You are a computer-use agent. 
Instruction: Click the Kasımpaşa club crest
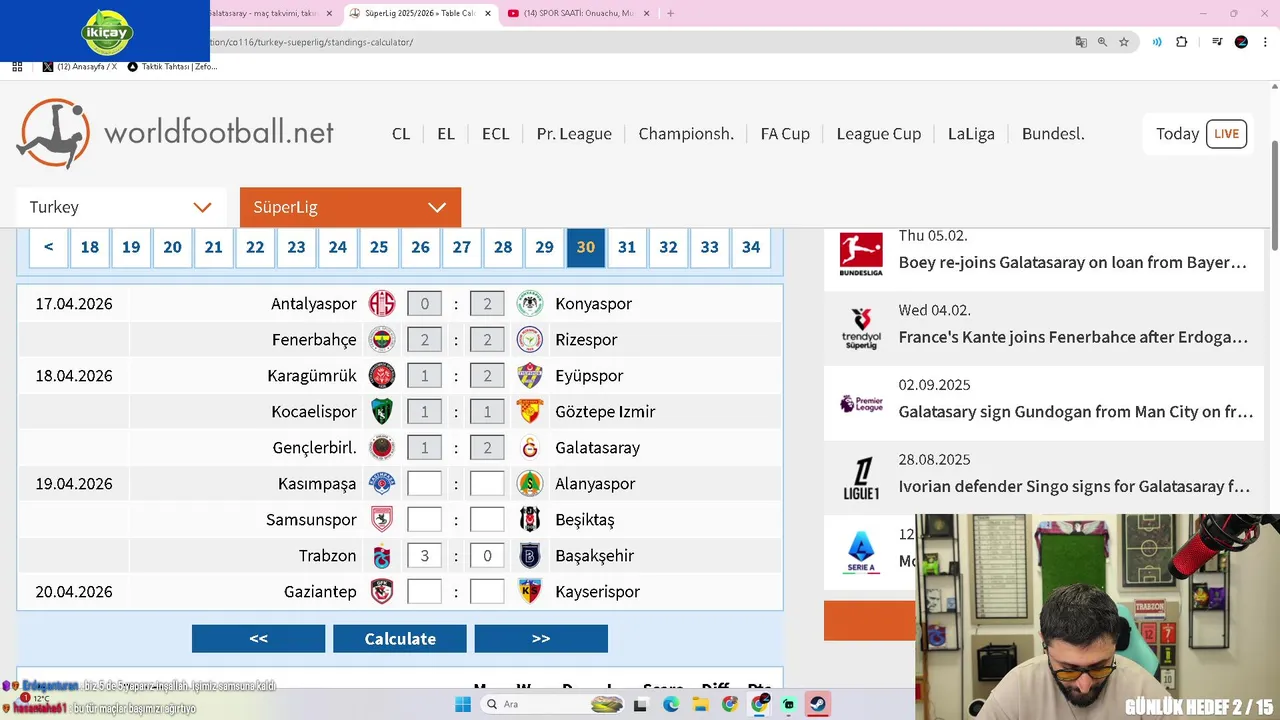pos(382,483)
